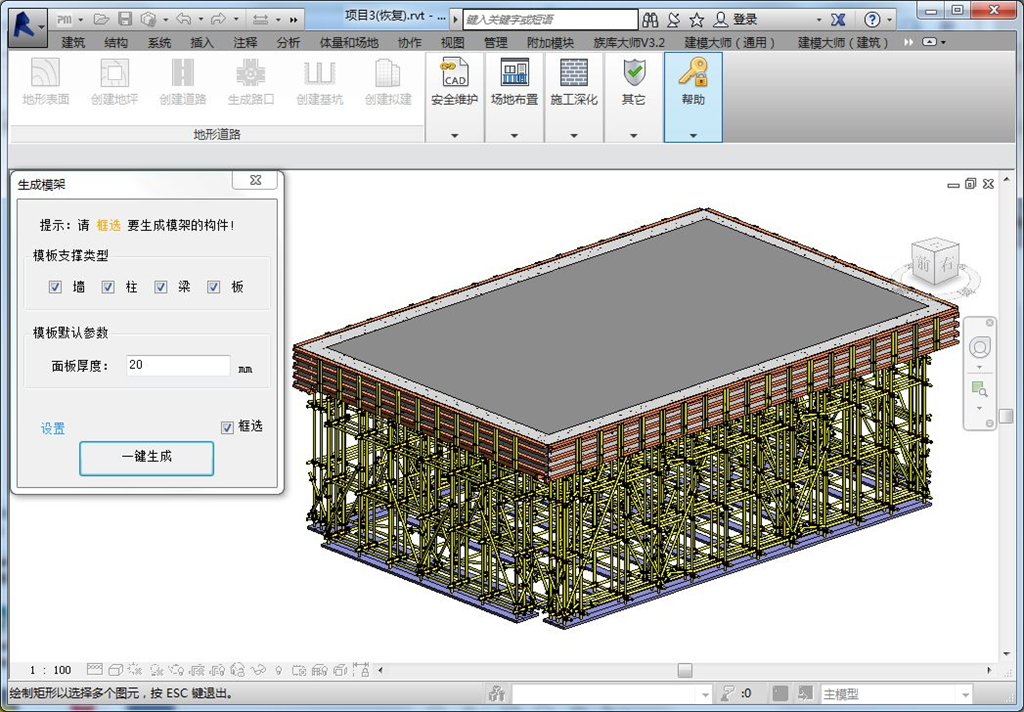Click the 安全维护 CAD icon
1024x712 pixels.
point(454,73)
